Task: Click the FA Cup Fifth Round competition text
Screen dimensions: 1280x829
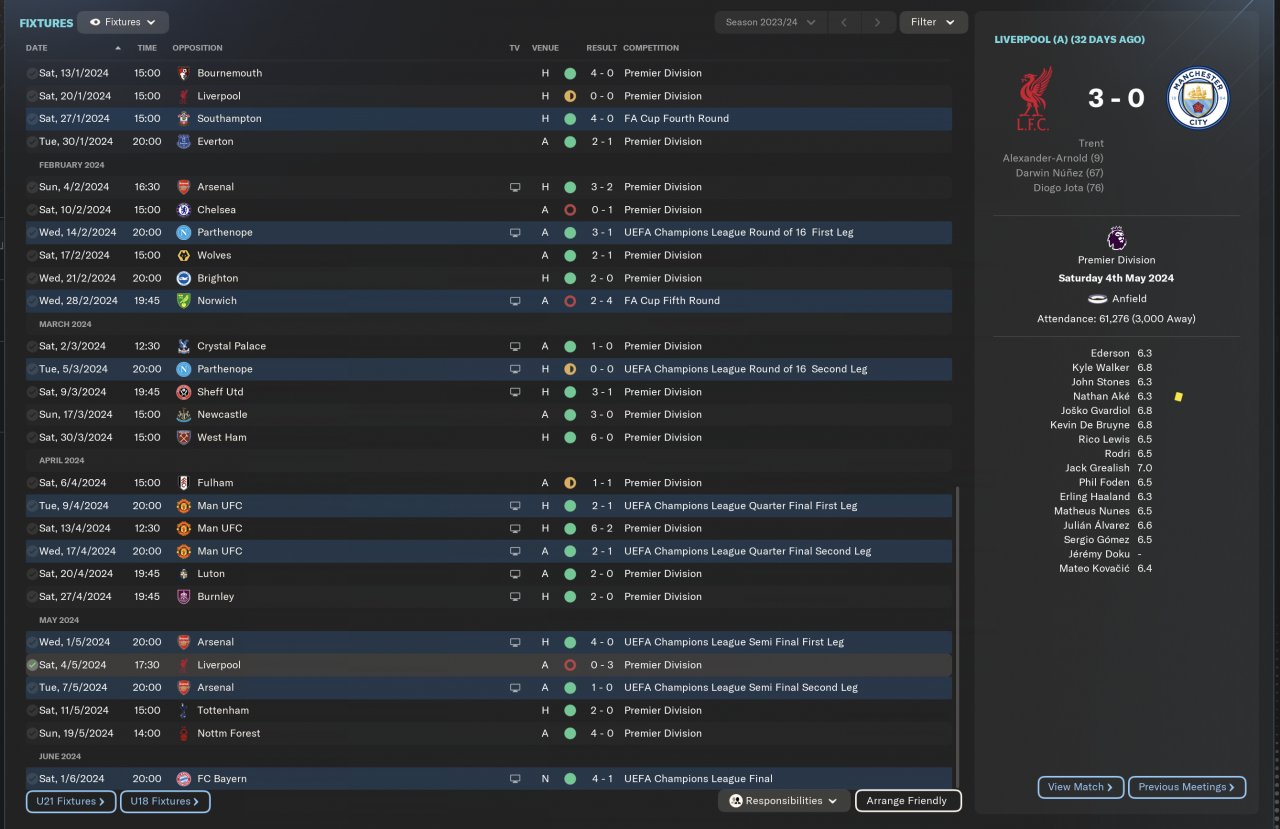Action: coord(672,301)
